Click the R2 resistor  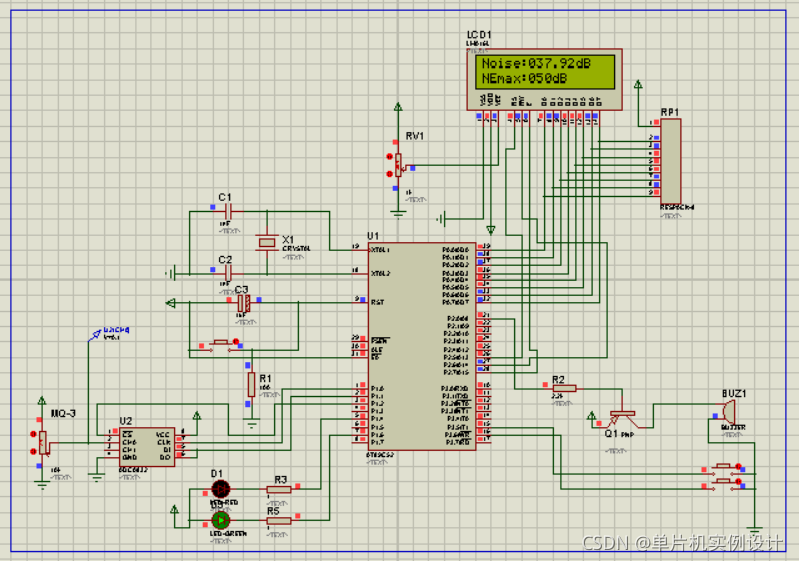[x=559, y=389]
